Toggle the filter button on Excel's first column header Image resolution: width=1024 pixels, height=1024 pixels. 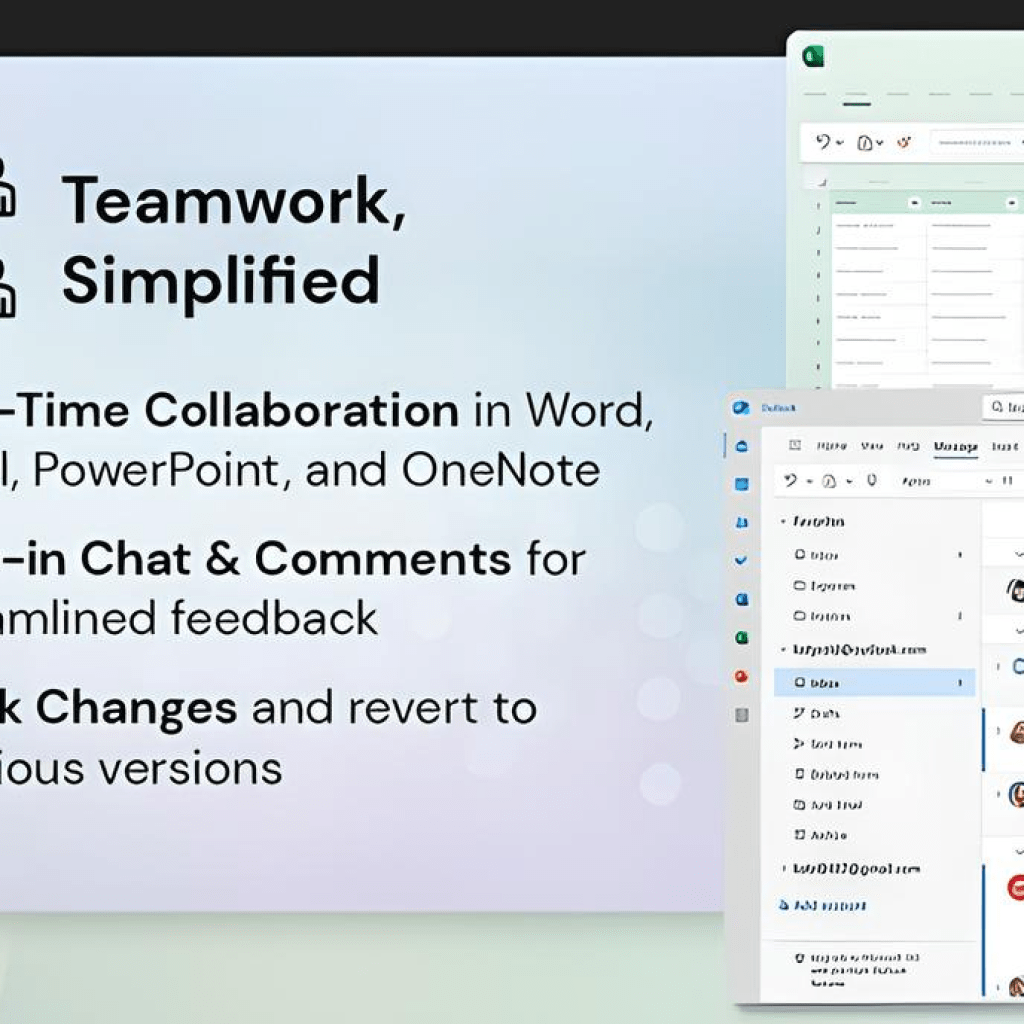[915, 203]
